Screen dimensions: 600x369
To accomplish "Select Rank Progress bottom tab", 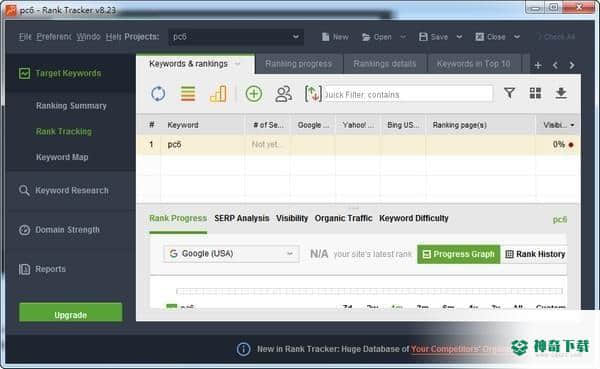I will point(178,219).
